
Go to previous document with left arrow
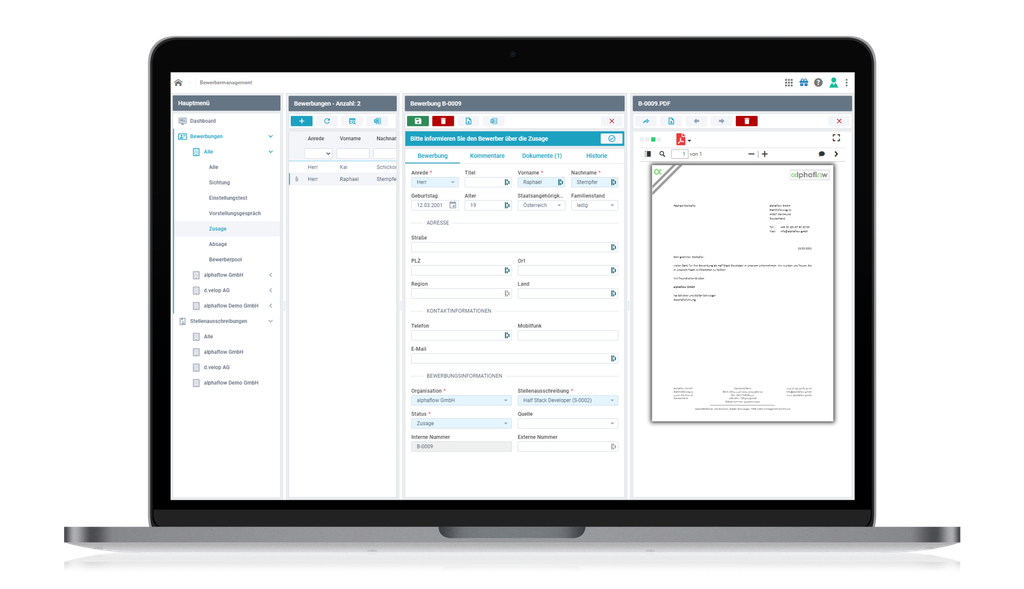point(696,121)
